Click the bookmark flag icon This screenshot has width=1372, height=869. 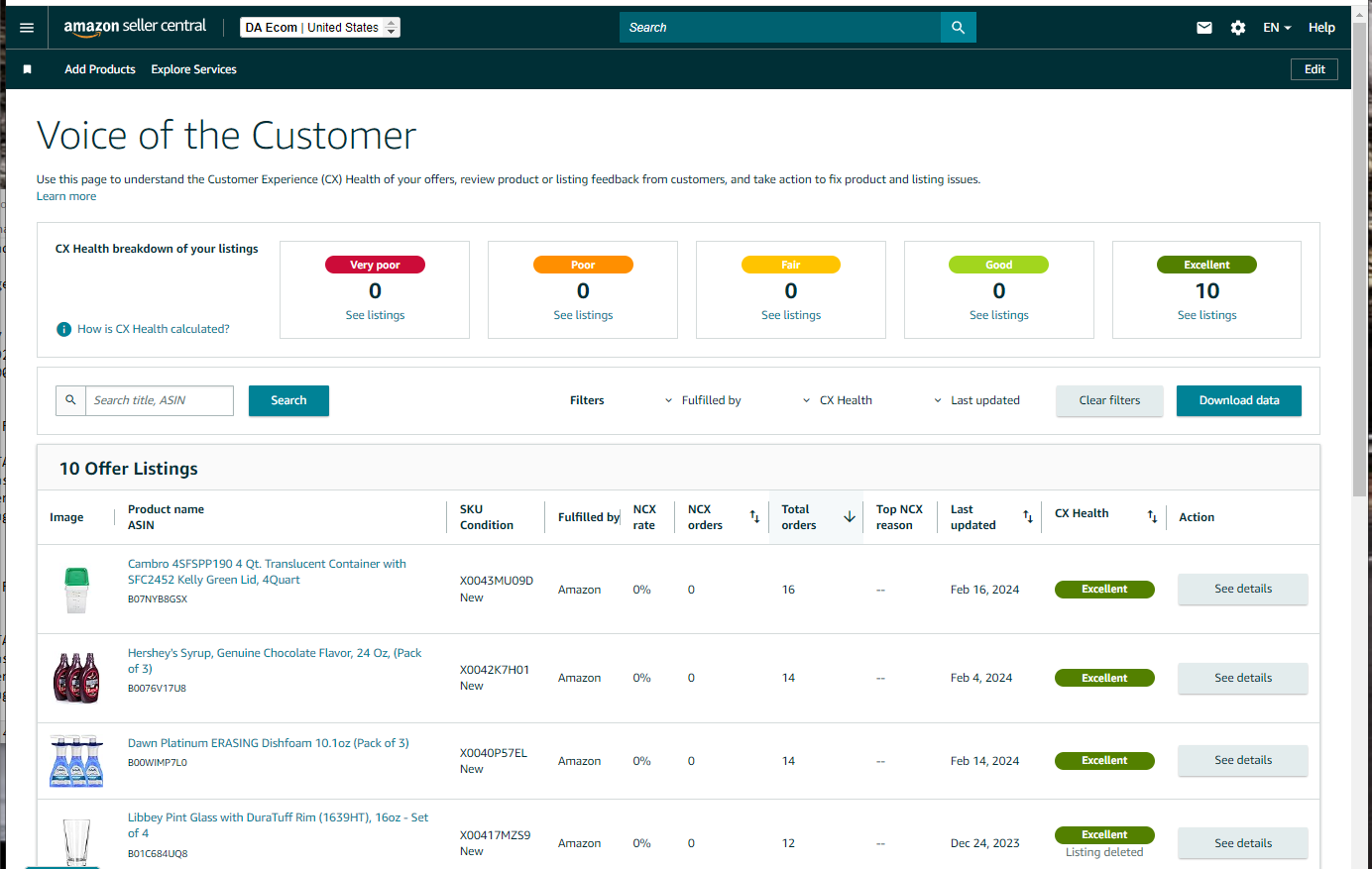(28, 69)
